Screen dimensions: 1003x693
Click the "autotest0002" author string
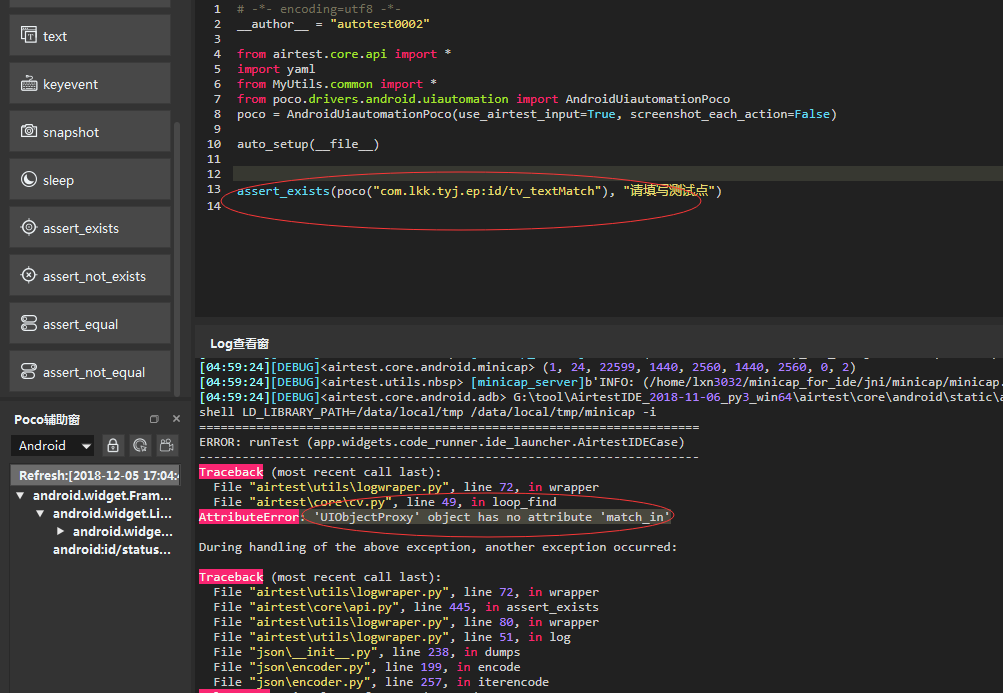(380, 24)
